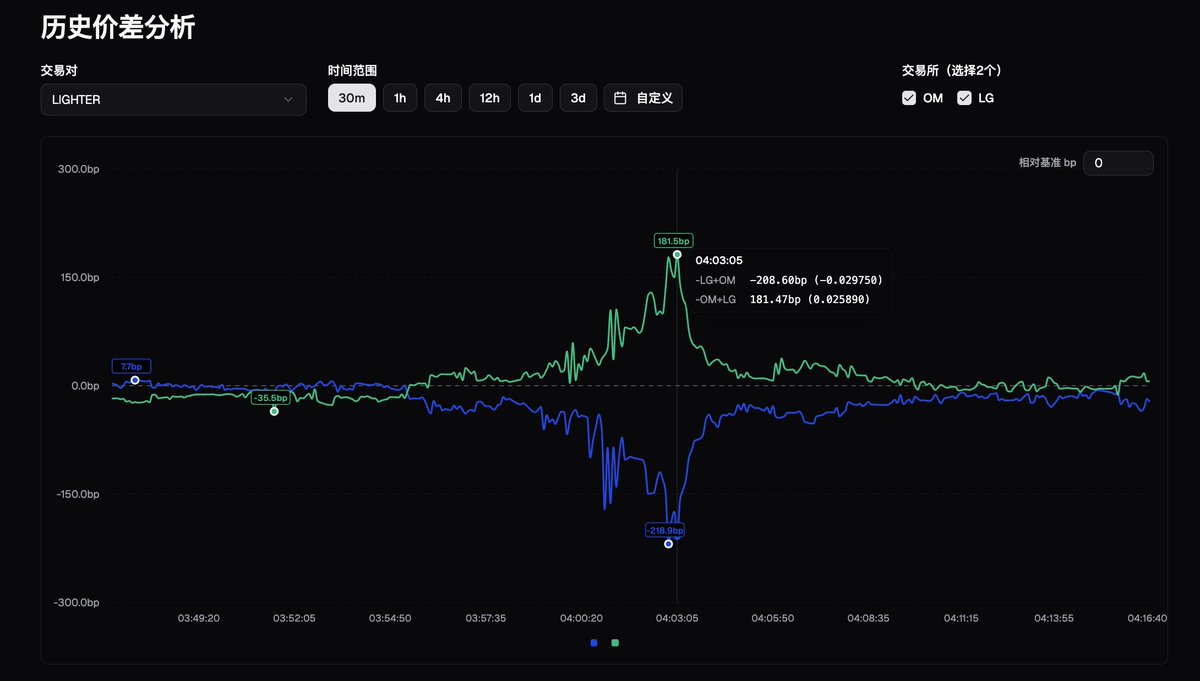Click the -OM+LG tooltip row
This screenshot has height=681, width=1200.
(x=782, y=300)
